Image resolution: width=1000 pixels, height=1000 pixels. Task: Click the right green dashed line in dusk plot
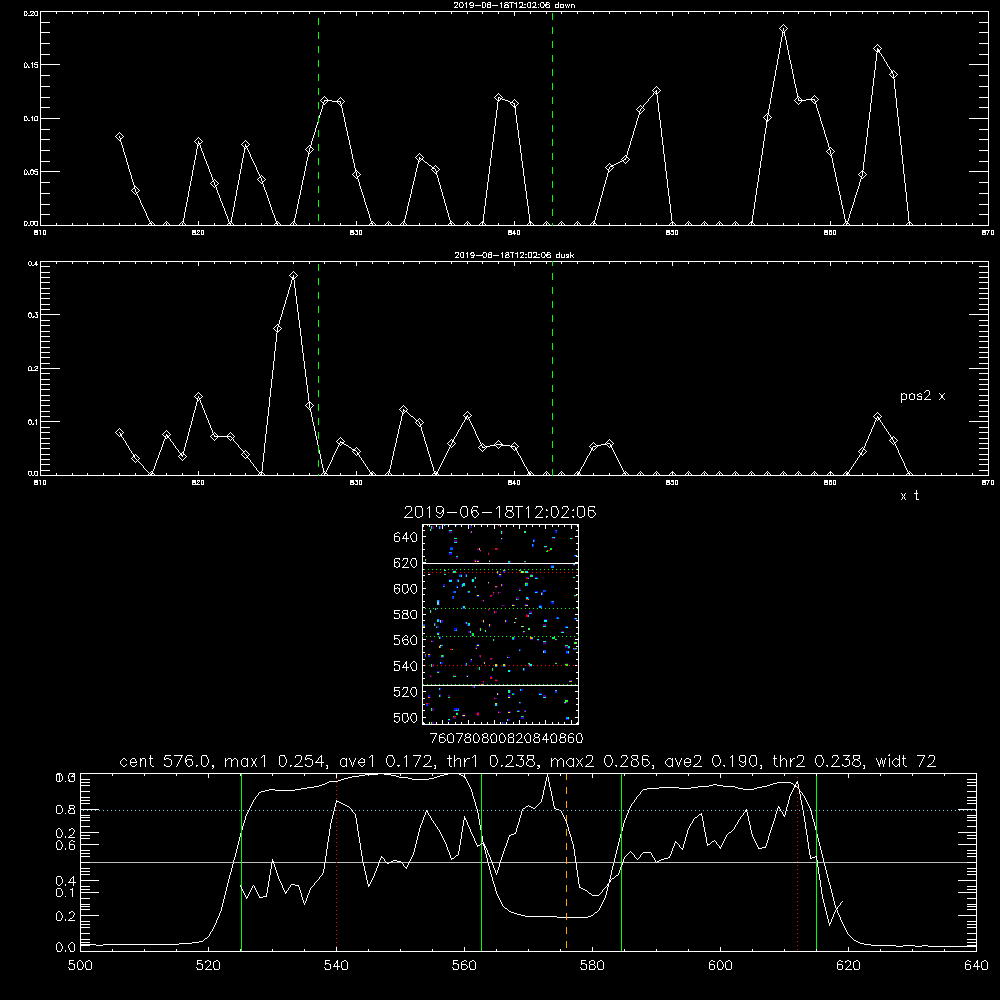(552, 369)
